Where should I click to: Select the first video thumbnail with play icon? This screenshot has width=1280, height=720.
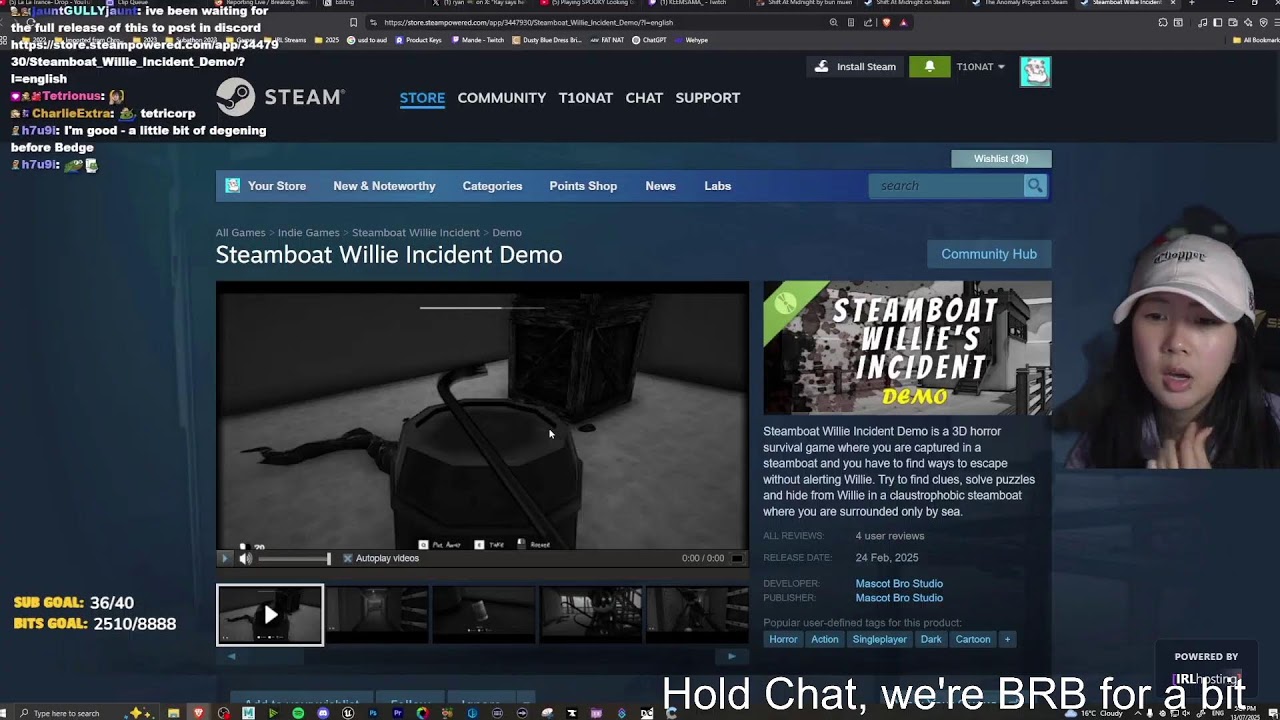click(270, 615)
